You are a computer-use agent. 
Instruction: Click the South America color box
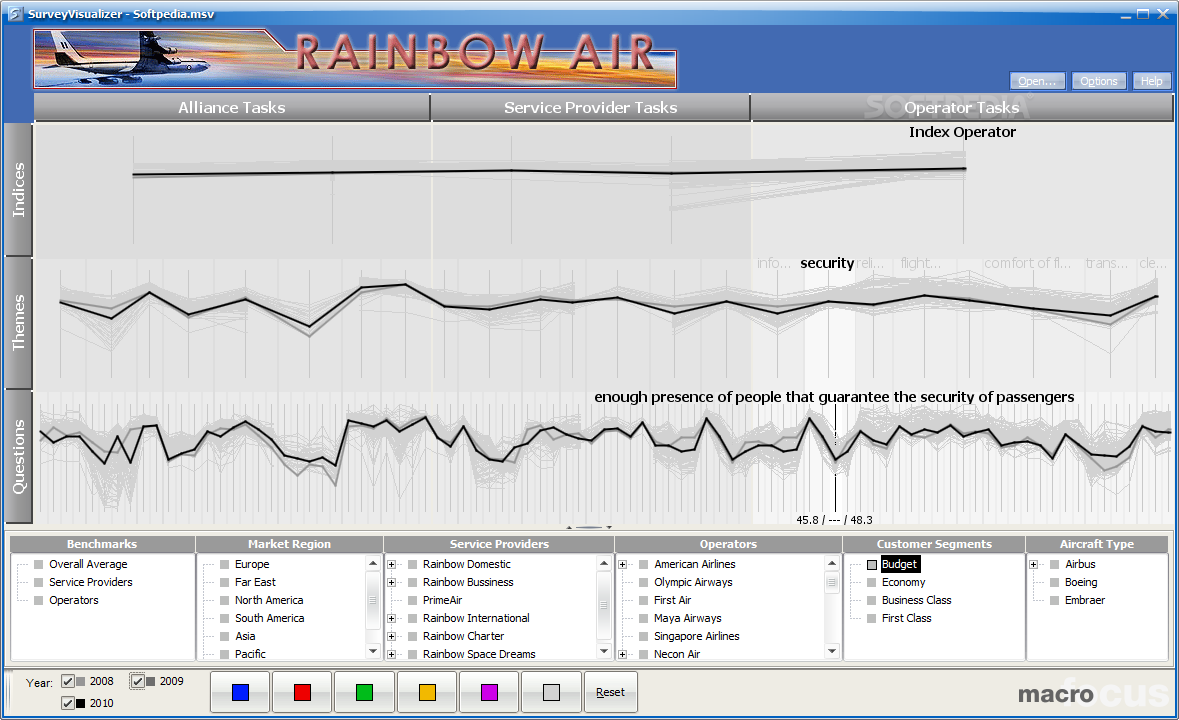(x=225, y=619)
